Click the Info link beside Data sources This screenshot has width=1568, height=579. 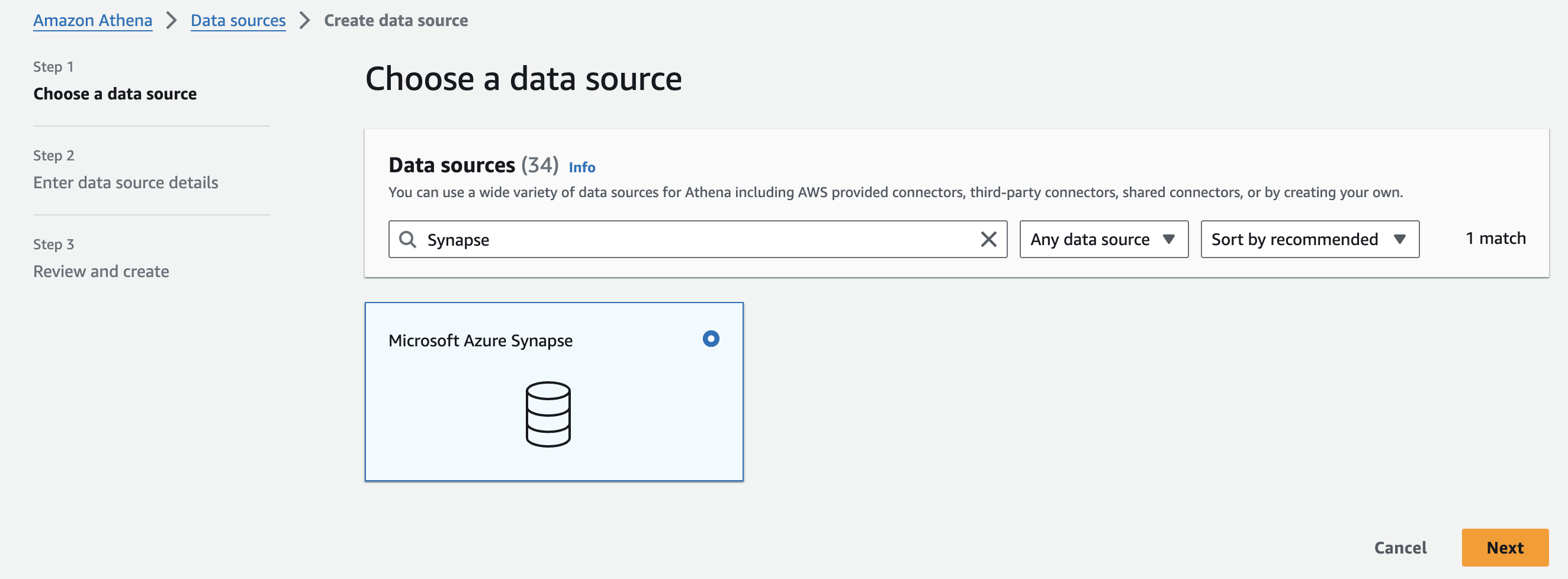pyautogui.click(x=581, y=168)
